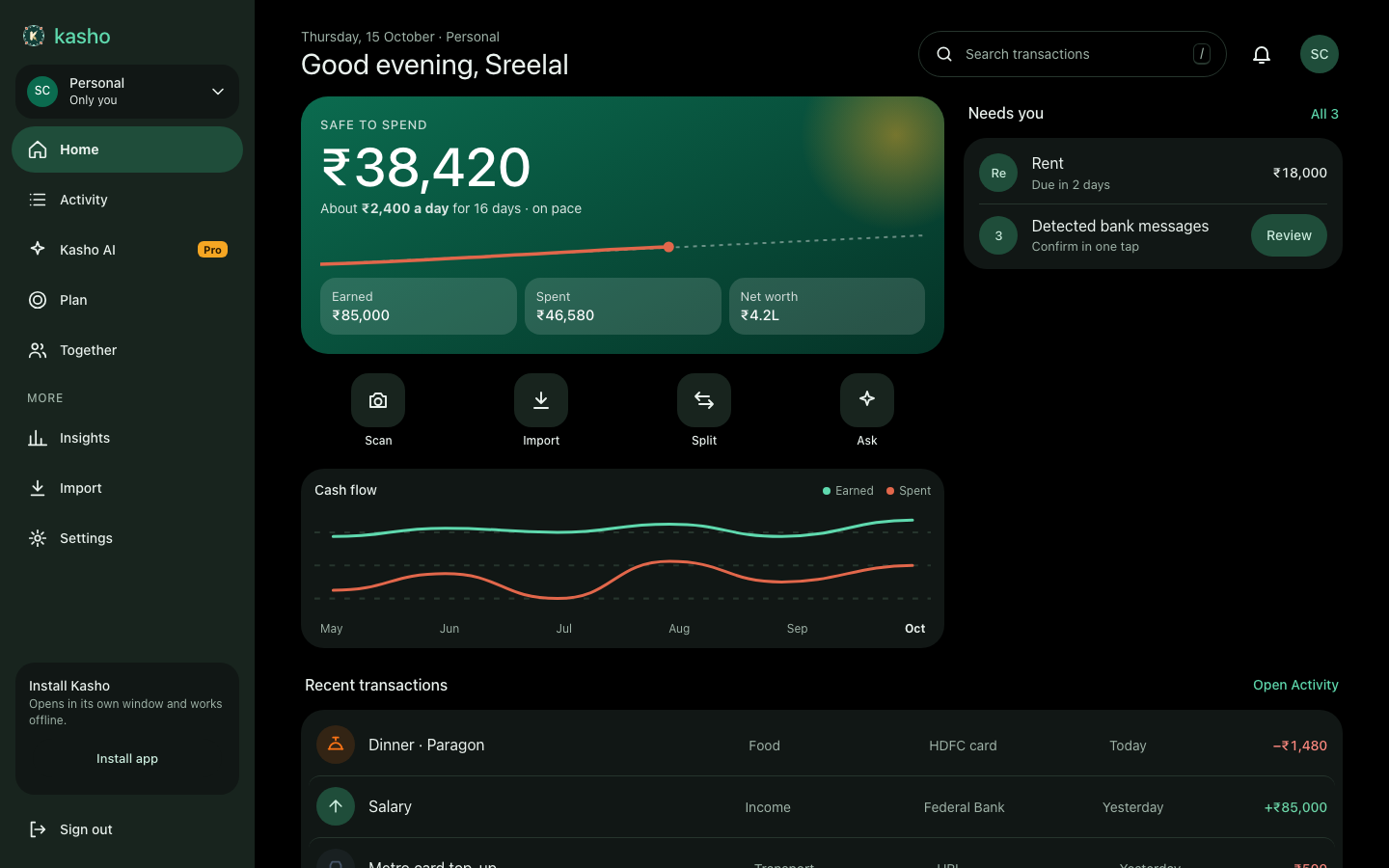Open Activity in the sidebar
The height and width of the screenshot is (868, 1389).
click(127, 200)
